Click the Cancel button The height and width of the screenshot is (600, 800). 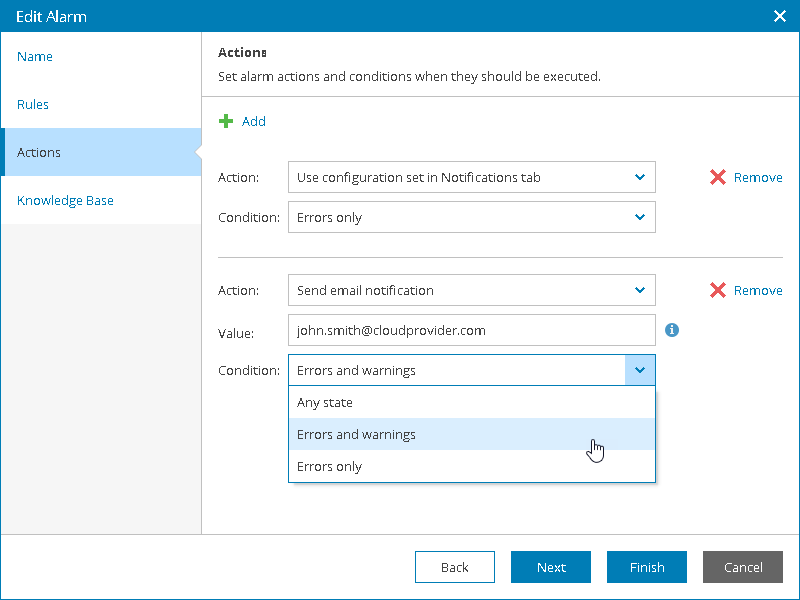(743, 567)
